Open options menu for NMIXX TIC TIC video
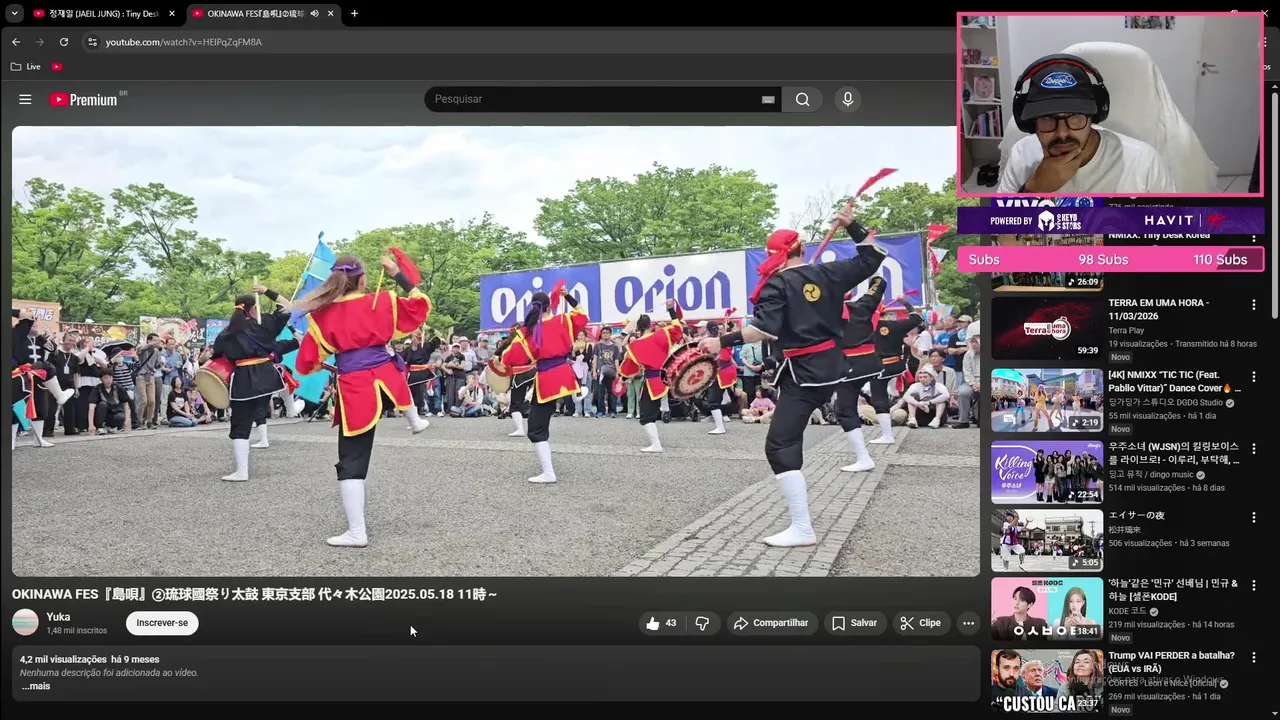 [x=1253, y=376]
